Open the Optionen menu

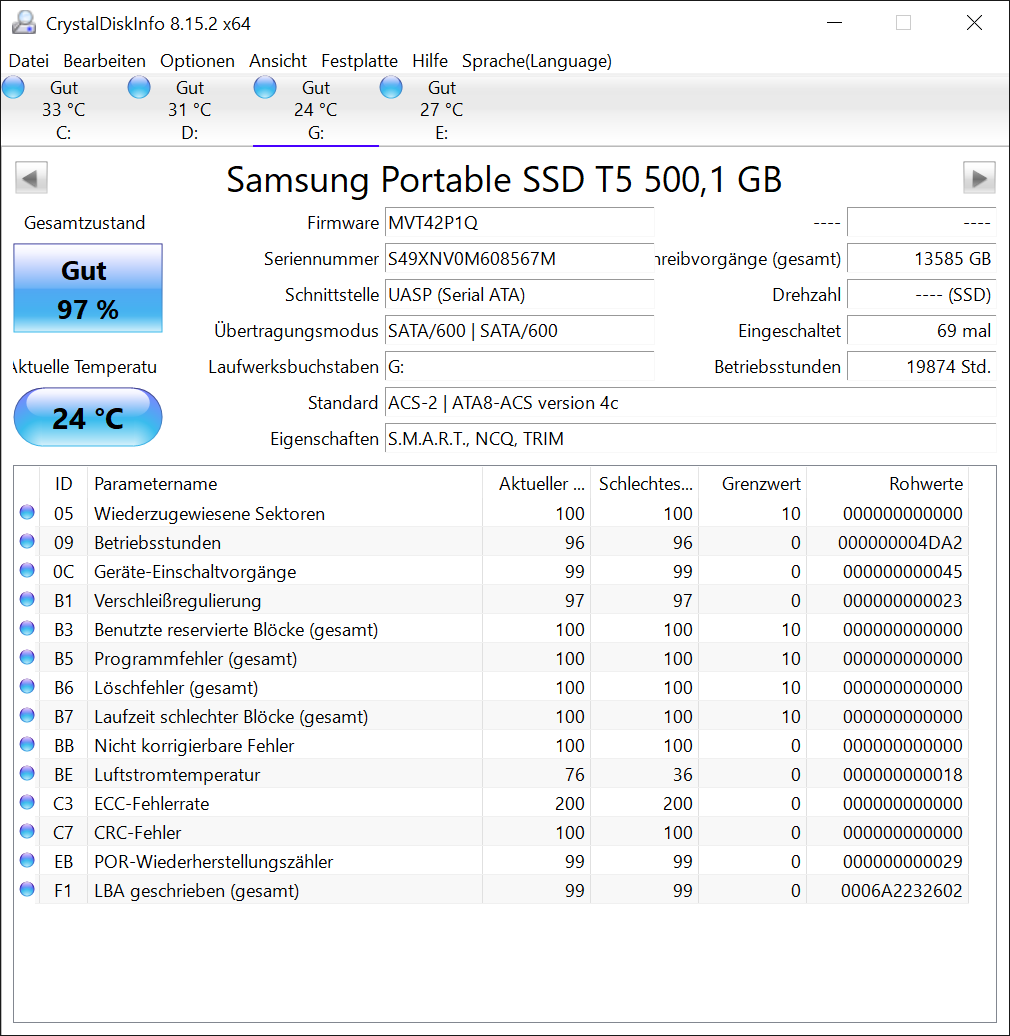click(x=197, y=61)
